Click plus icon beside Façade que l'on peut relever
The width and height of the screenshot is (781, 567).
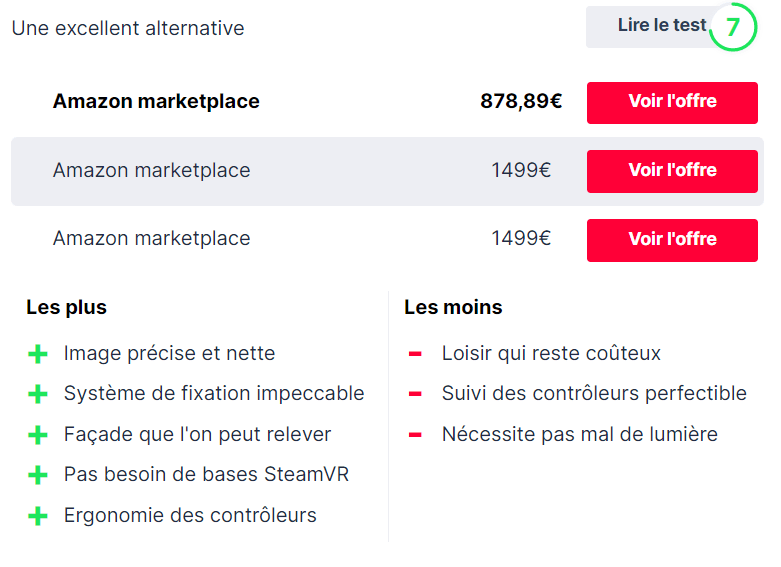38,435
